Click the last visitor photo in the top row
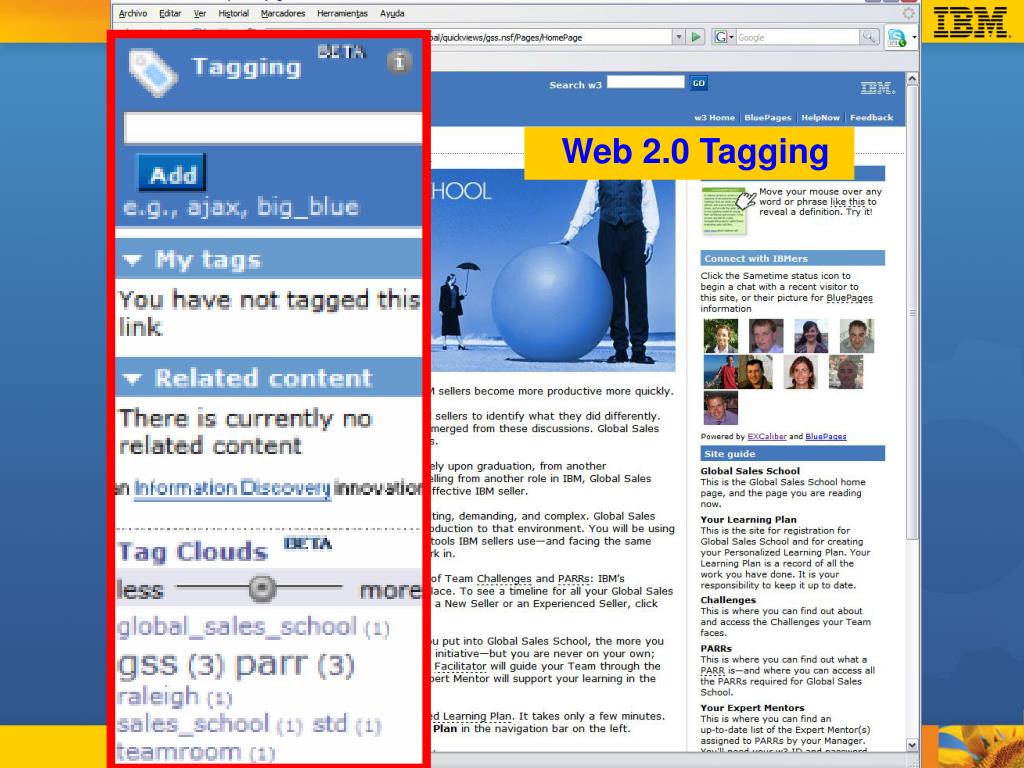This screenshot has width=1024, height=768. [857, 336]
